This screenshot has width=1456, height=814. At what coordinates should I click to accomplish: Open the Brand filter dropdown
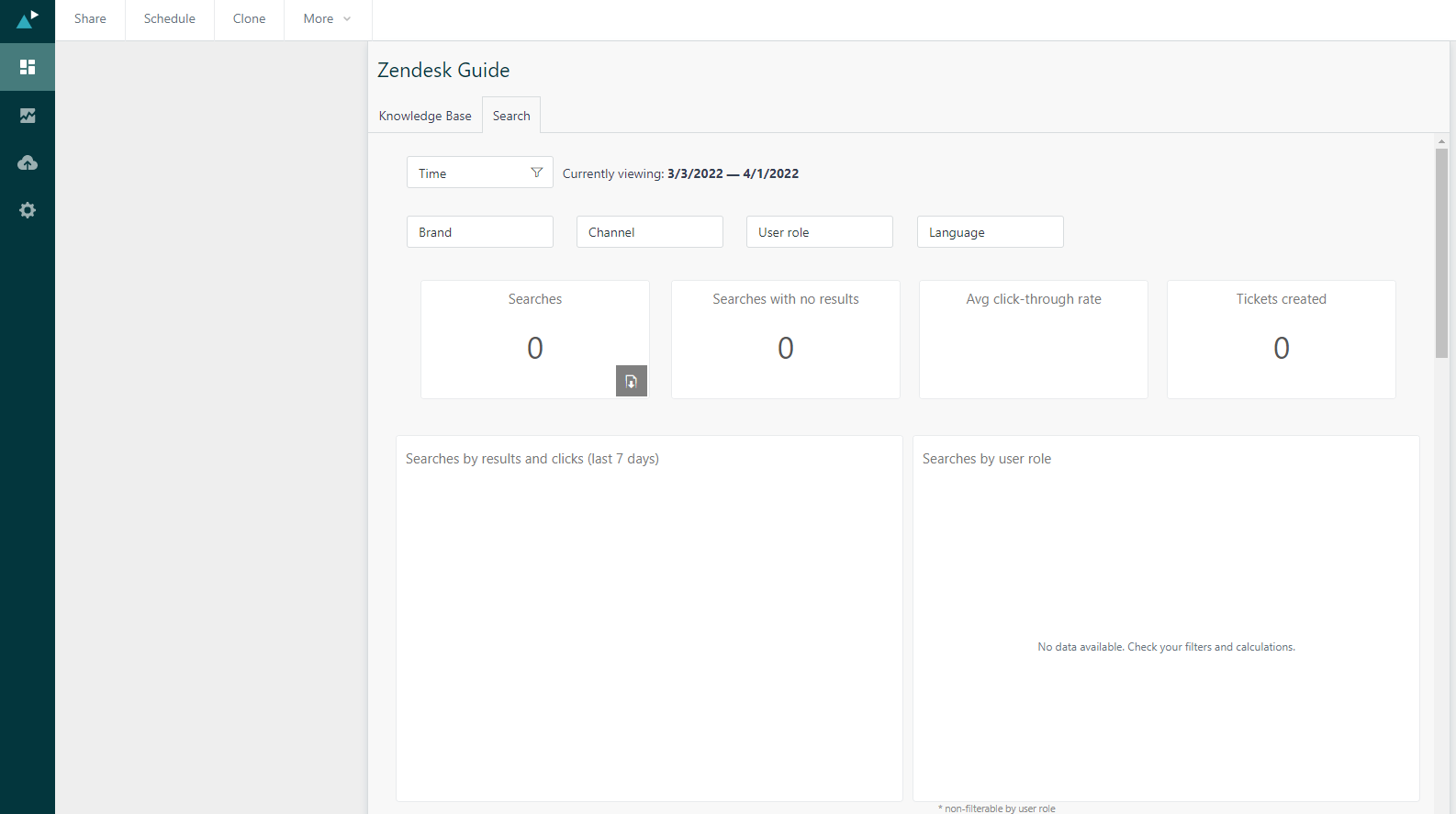pos(480,232)
